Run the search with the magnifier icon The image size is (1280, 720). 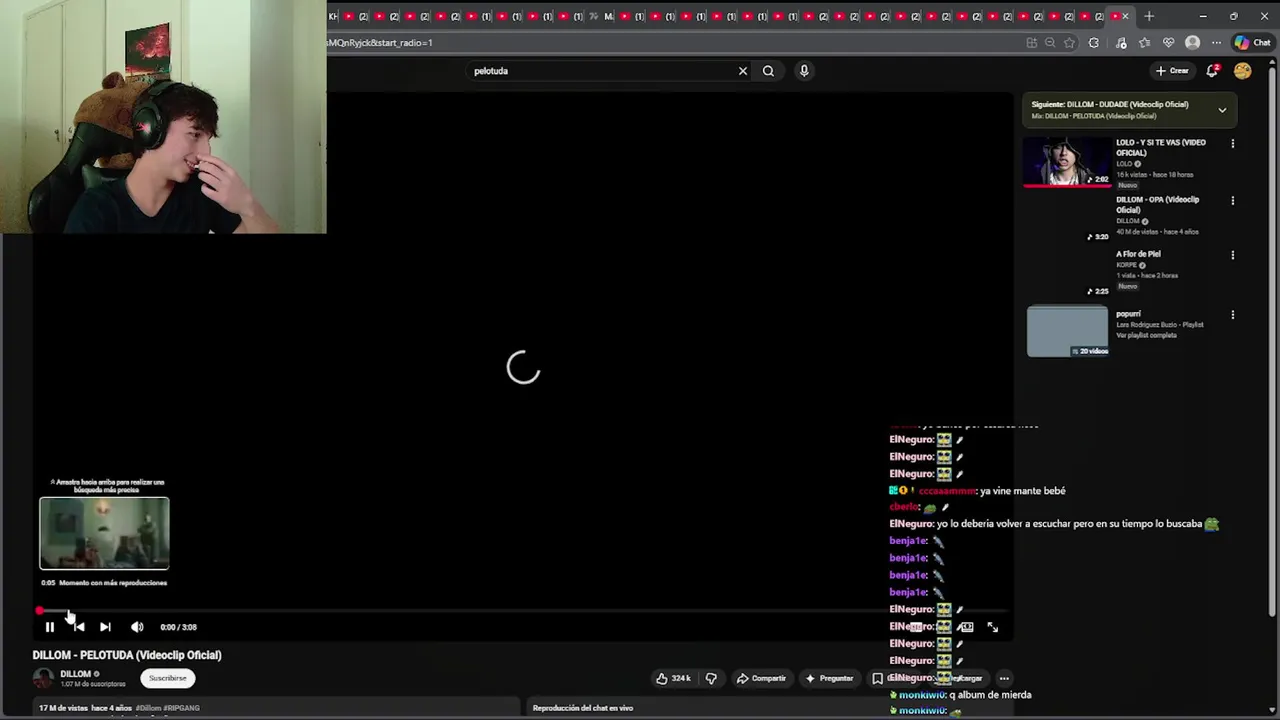pyautogui.click(x=768, y=71)
